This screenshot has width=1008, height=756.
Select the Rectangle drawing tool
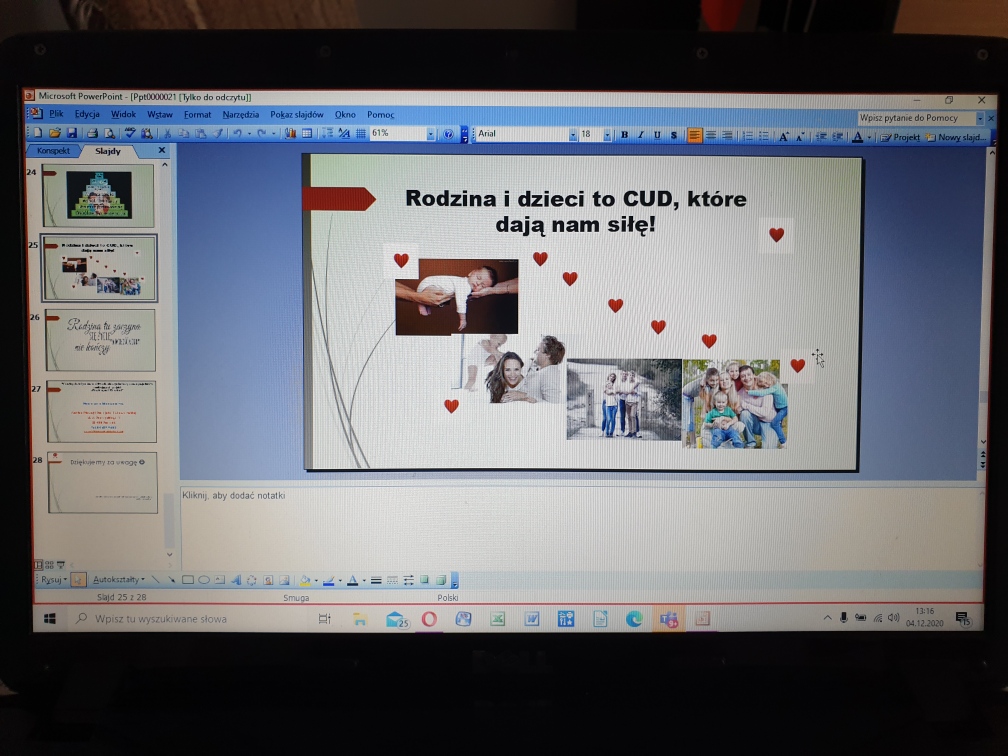[188, 580]
